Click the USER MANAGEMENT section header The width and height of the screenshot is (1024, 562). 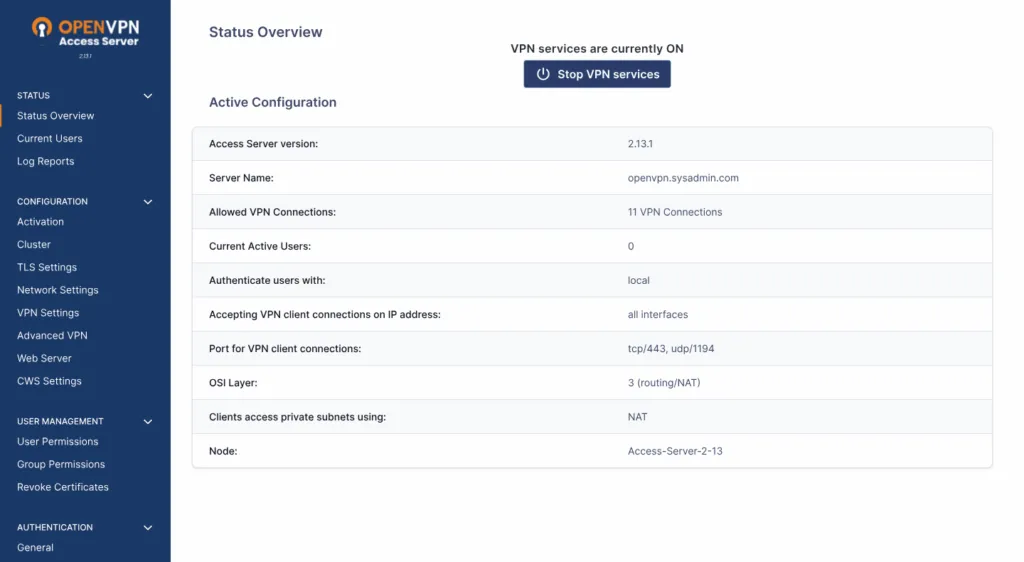(60, 422)
